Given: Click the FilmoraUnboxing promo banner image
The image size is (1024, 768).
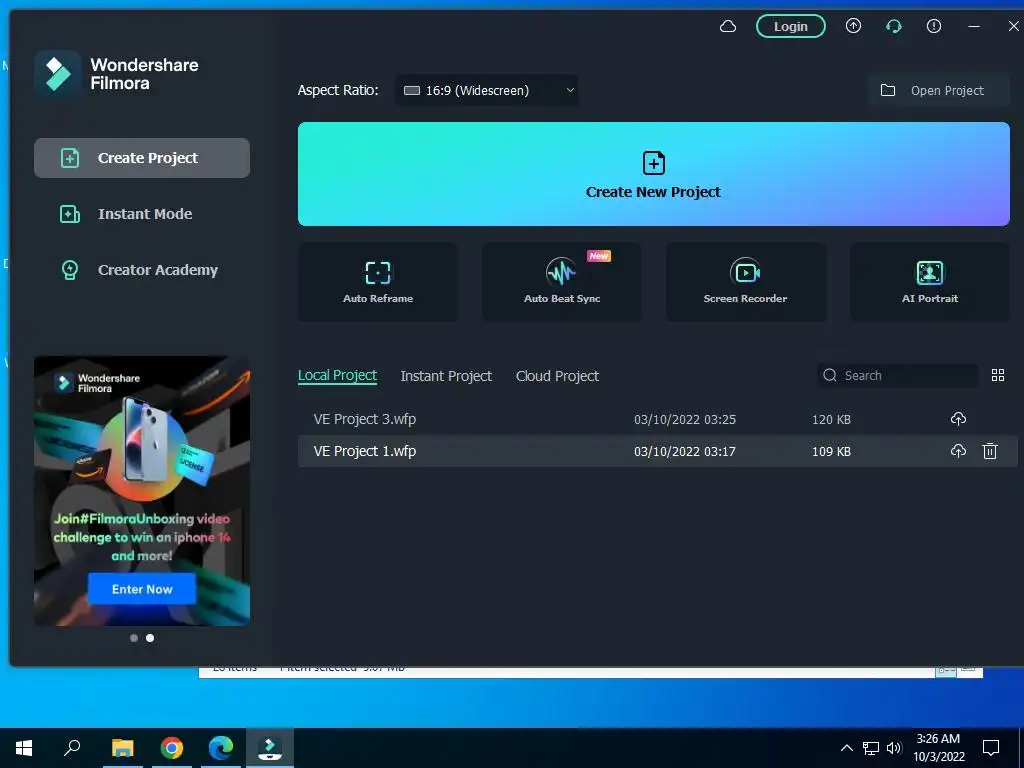Looking at the screenshot, I should (x=142, y=490).
